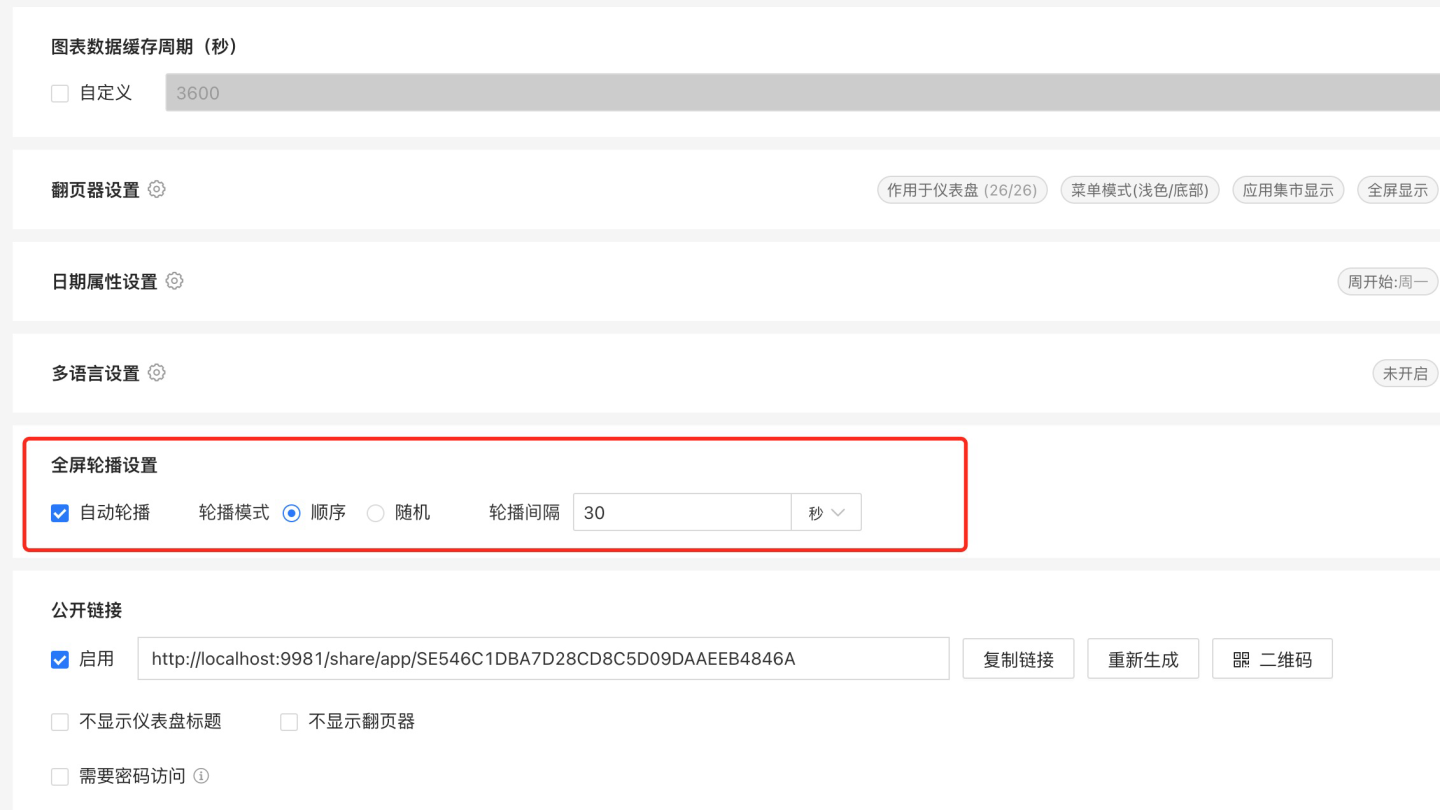Click the 作用于仪表盘 (26/26) tag
Viewport: 1440px width, 810px height.
(962, 190)
